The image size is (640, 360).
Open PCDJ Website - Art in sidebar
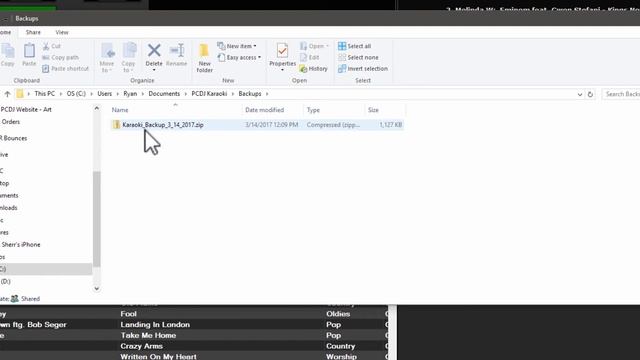(x=26, y=109)
